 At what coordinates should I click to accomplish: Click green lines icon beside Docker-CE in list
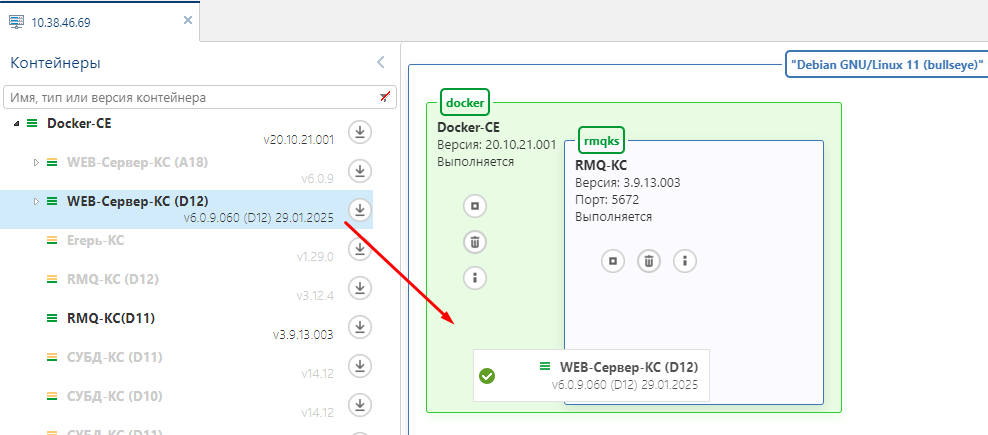(32, 124)
